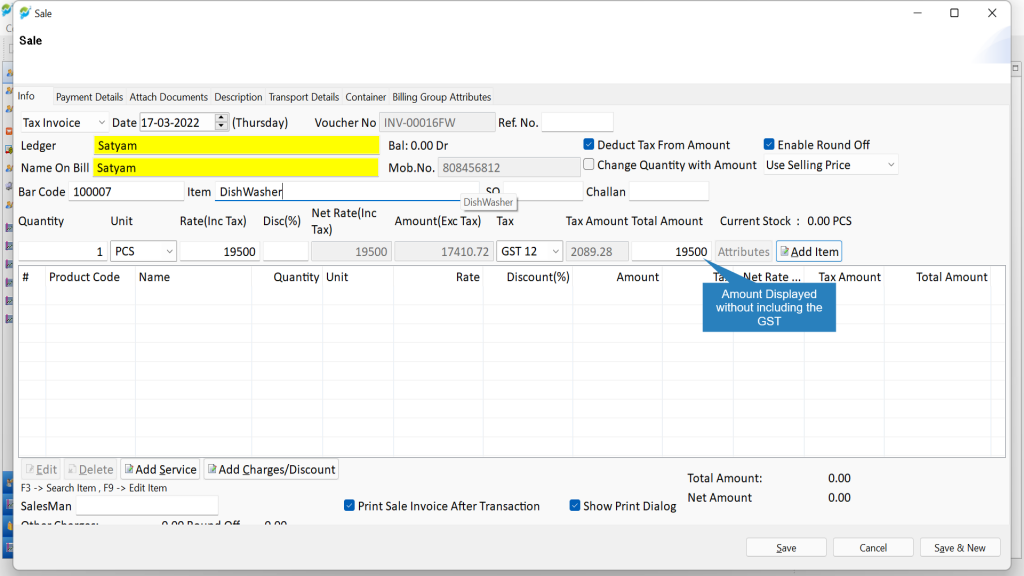Viewport: 1024px width, 576px height.
Task: Toggle Deduct Tax From Amount checkbox
Action: pyautogui.click(x=588, y=144)
